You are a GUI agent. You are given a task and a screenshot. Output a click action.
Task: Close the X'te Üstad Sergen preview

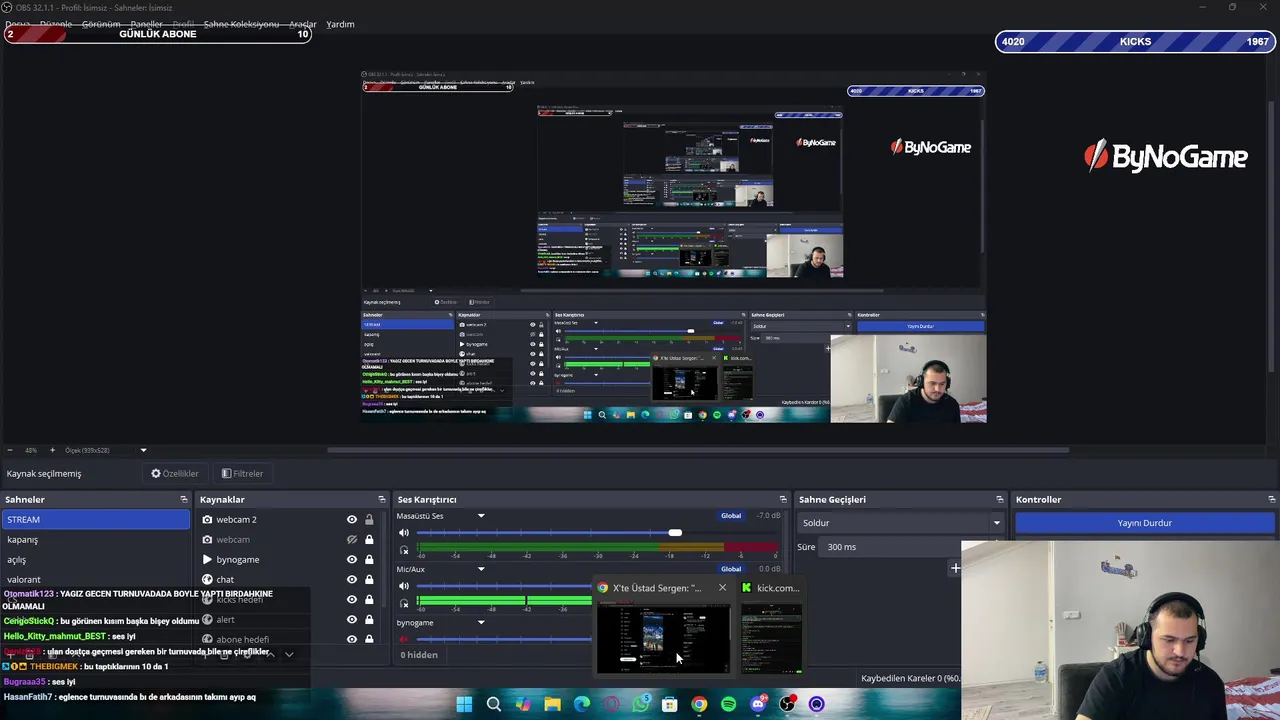tap(722, 588)
